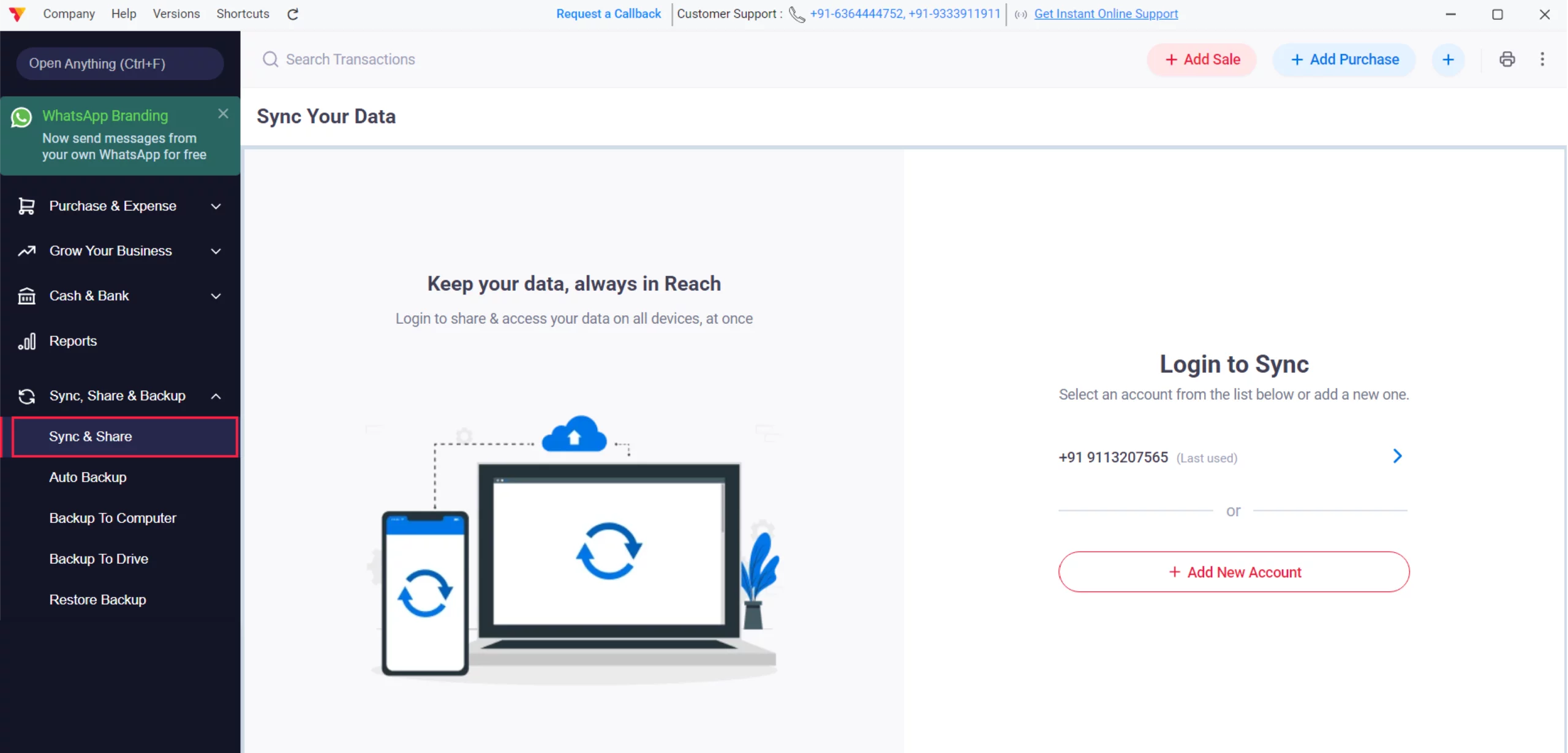Click the Add Sale button
Image resolution: width=1568 pixels, height=753 pixels.
(1201, 59)
